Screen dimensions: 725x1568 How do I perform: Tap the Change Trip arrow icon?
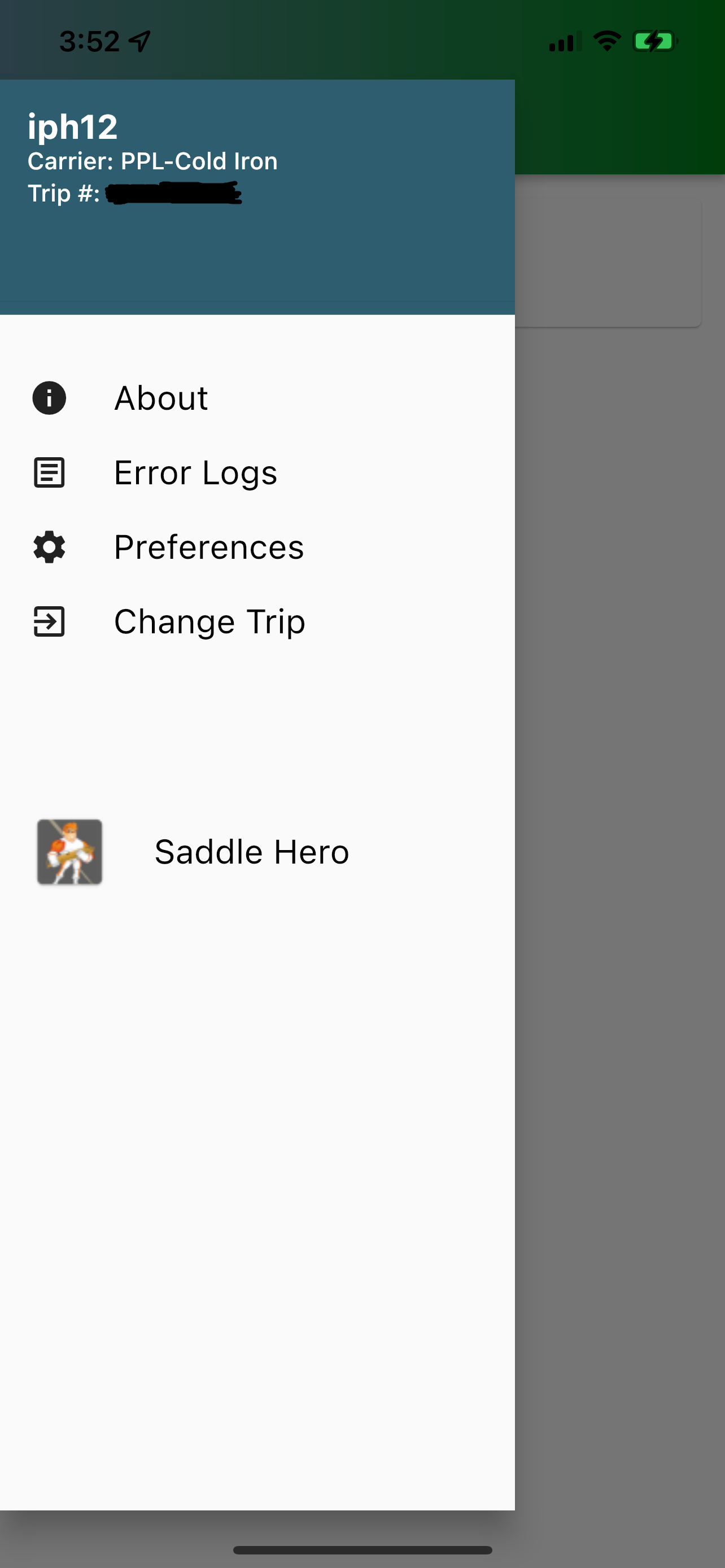[49, 621]
